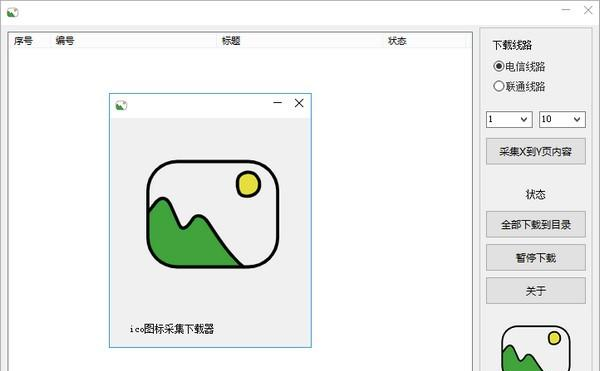Viewport: 600px width, 371px height.
Task: Sort by the 序号 column header
Action: pyautogui.click(x=29, y=41)
